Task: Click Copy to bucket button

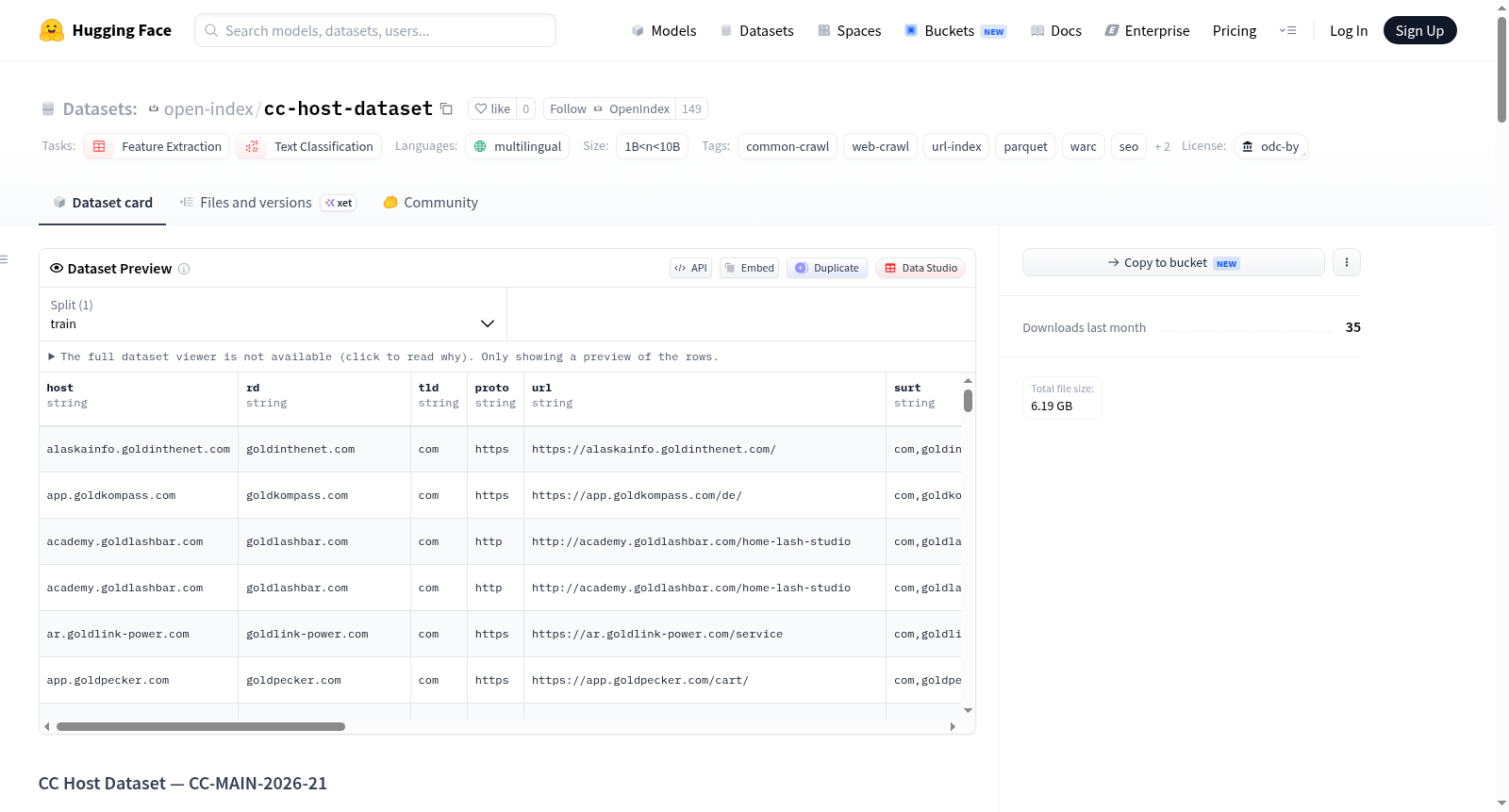Action: (x=1173, y=262)
